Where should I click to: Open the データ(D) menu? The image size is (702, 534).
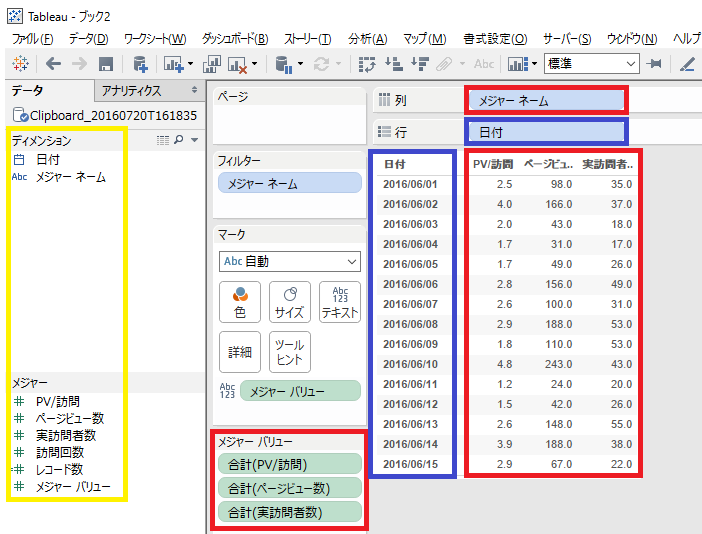[89, 39]
